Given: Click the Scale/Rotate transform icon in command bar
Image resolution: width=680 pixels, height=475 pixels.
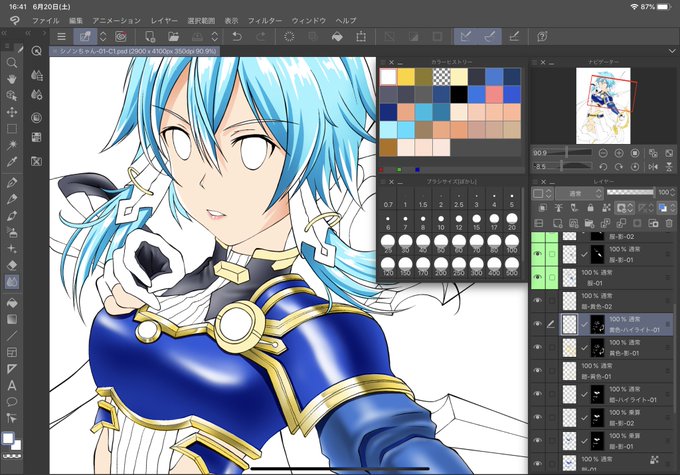Looking at the screenshot, I should click(x=361, y=37).
